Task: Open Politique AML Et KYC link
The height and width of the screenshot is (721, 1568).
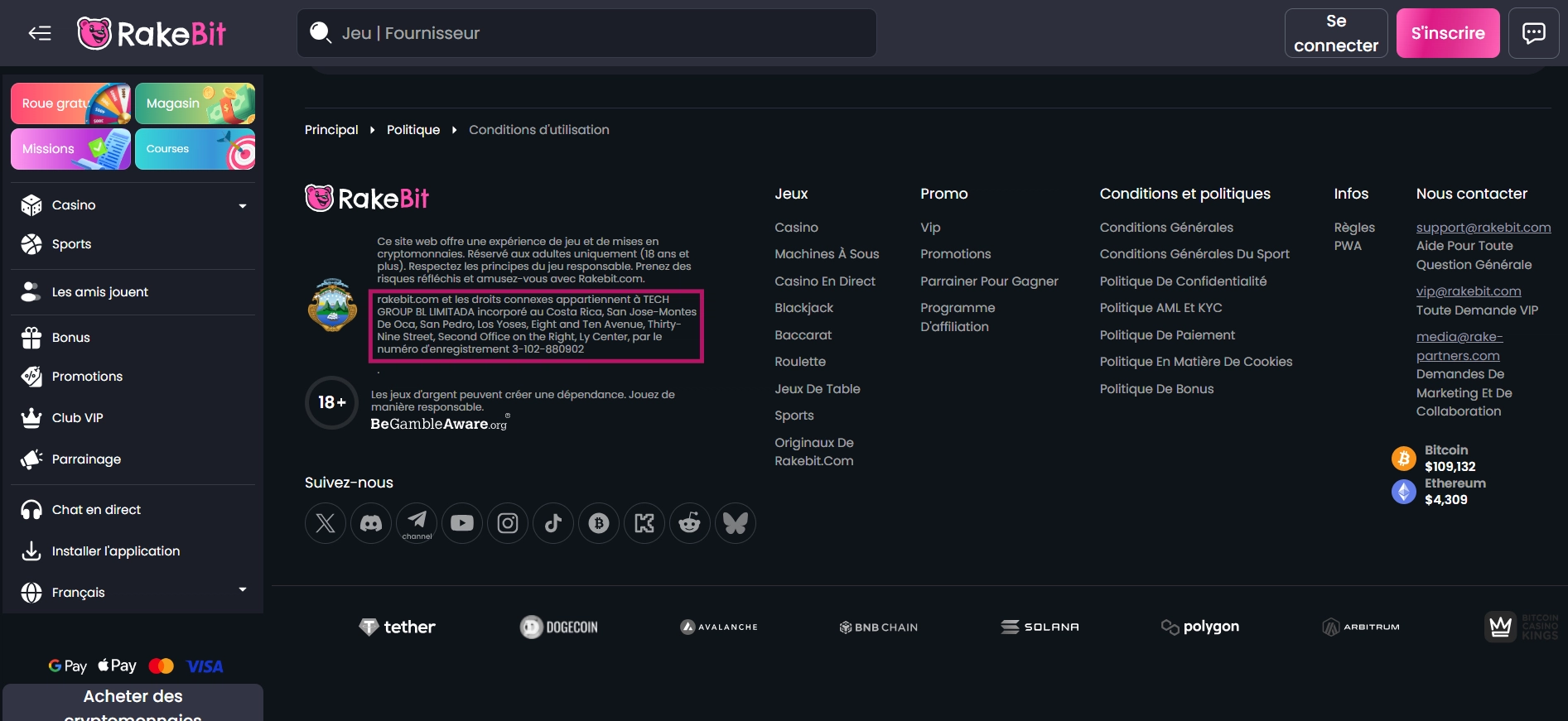Action: tap(1160, 308)
